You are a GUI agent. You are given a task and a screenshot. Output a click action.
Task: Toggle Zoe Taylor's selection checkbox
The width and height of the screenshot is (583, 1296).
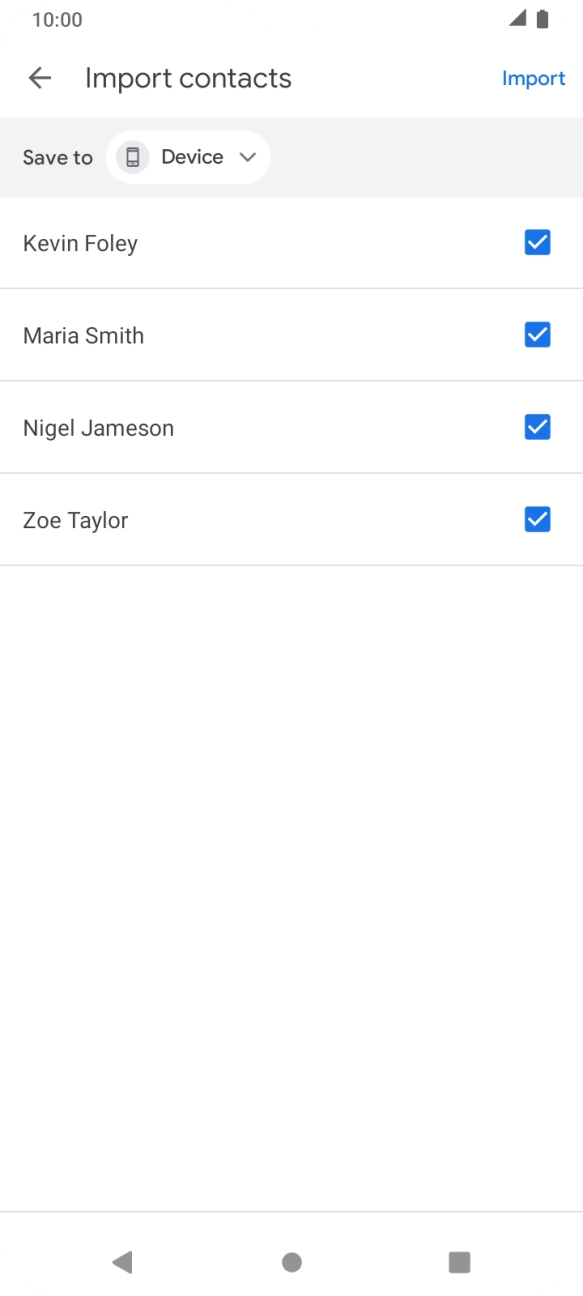pyautogui.click(x=537, y=519)
